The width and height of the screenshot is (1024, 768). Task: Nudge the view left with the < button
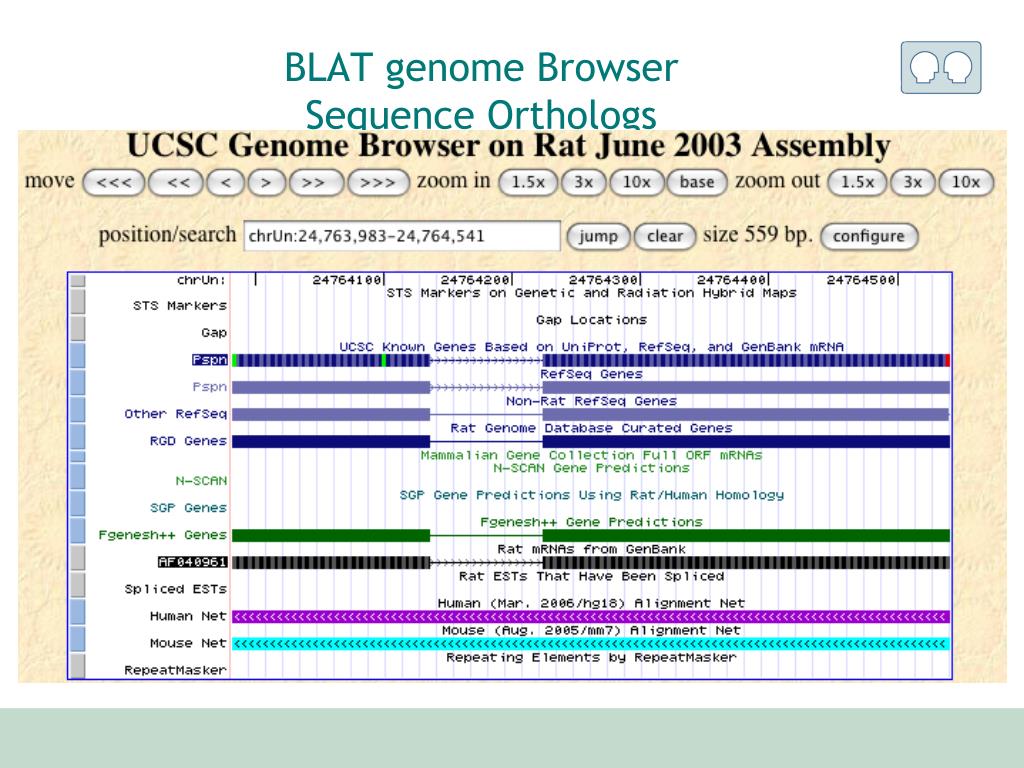[x=226, y=182]
